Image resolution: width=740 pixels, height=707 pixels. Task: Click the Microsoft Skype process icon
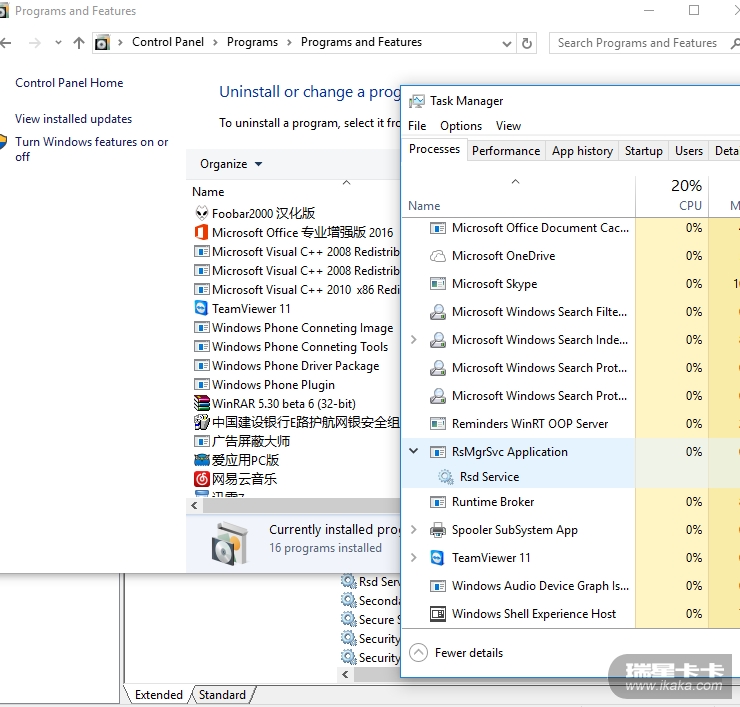click(x=437, y=284)
